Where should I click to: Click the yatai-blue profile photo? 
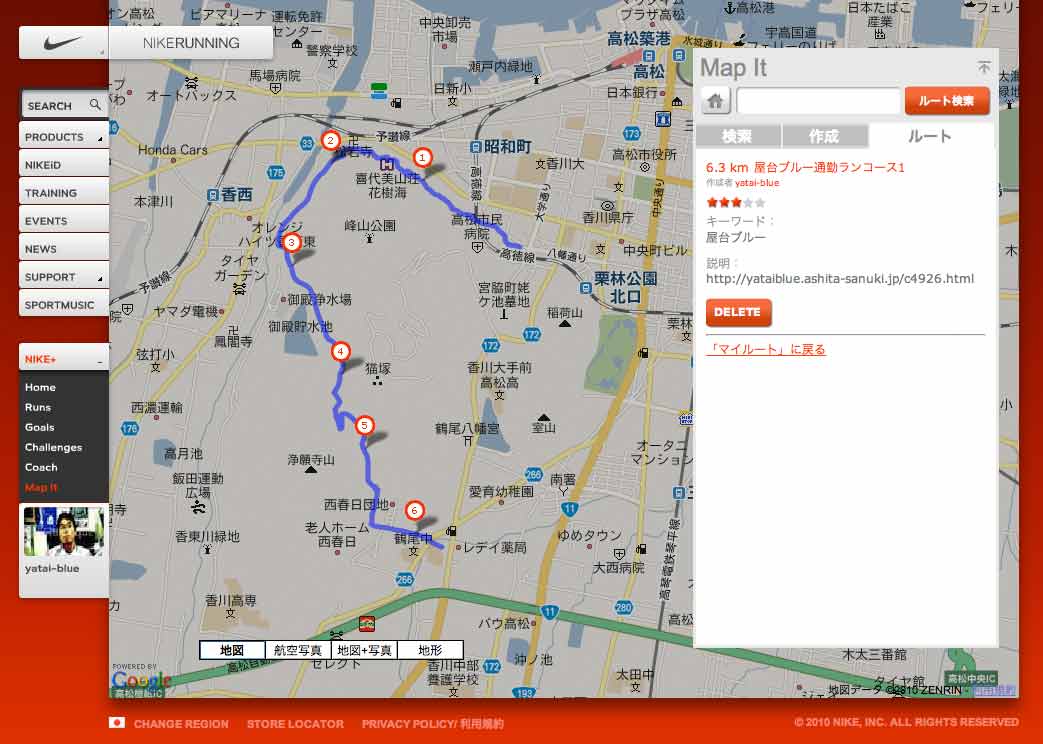64,531
